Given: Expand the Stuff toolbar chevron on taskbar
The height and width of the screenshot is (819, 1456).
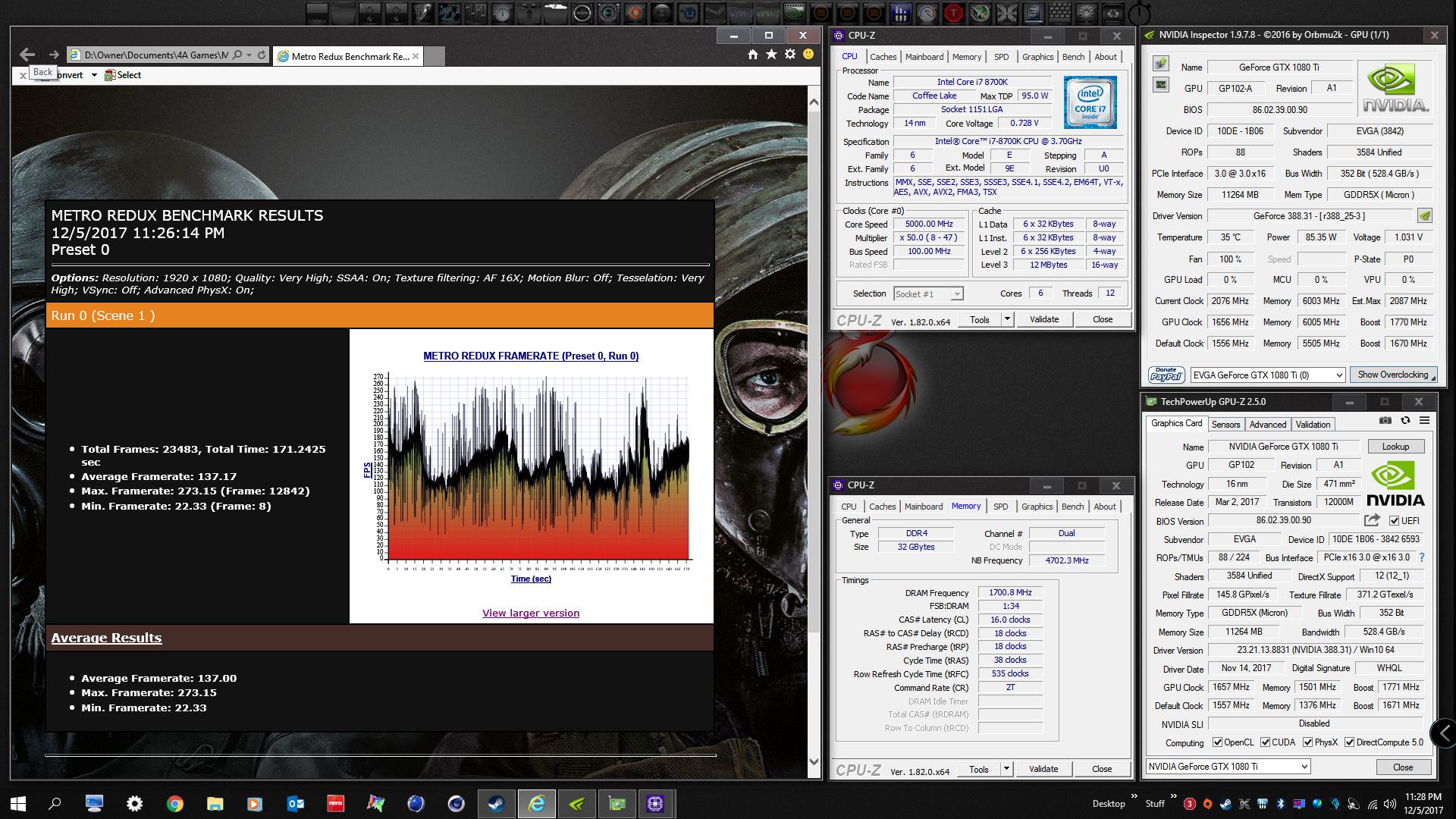Looking at the screenshot, I should click(1173, 797).
